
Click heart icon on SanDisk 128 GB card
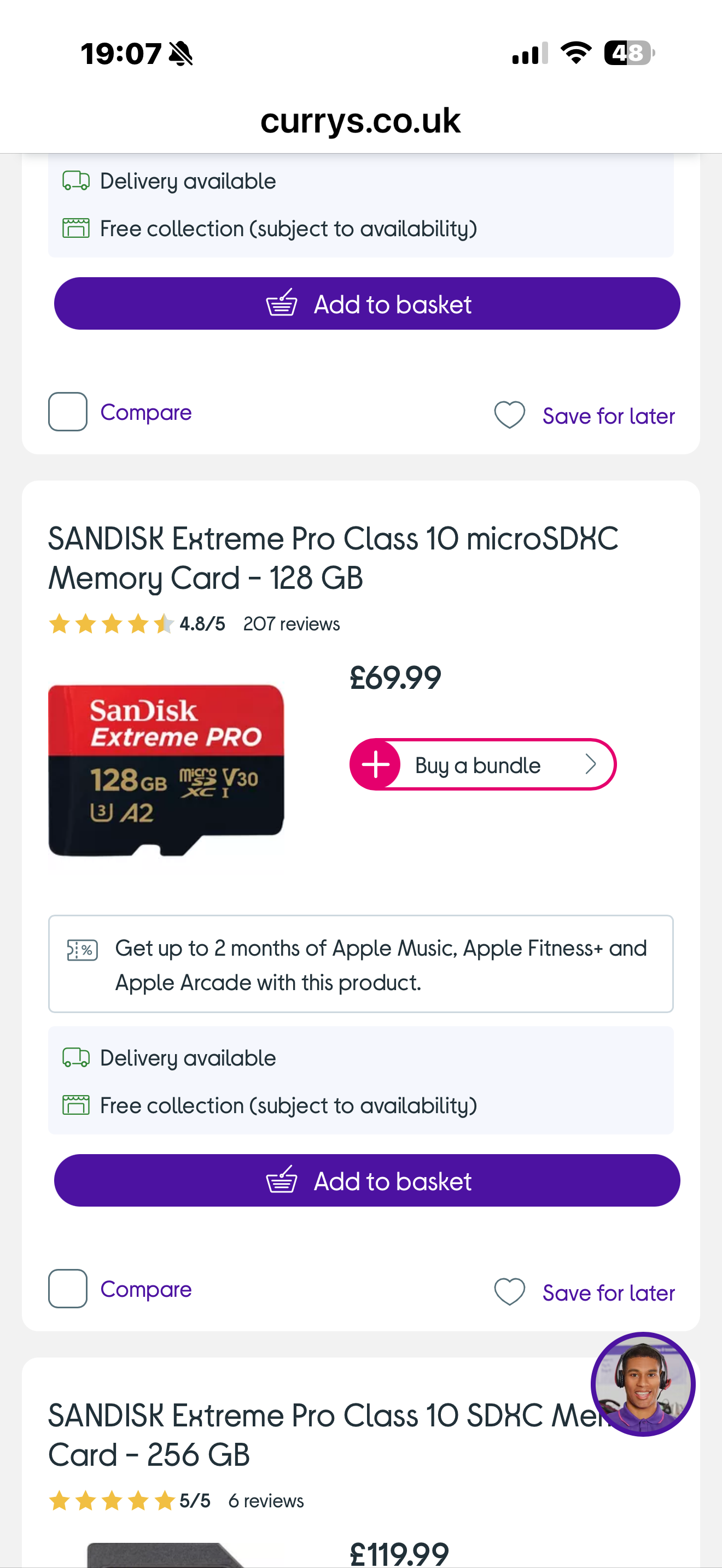510,1292
